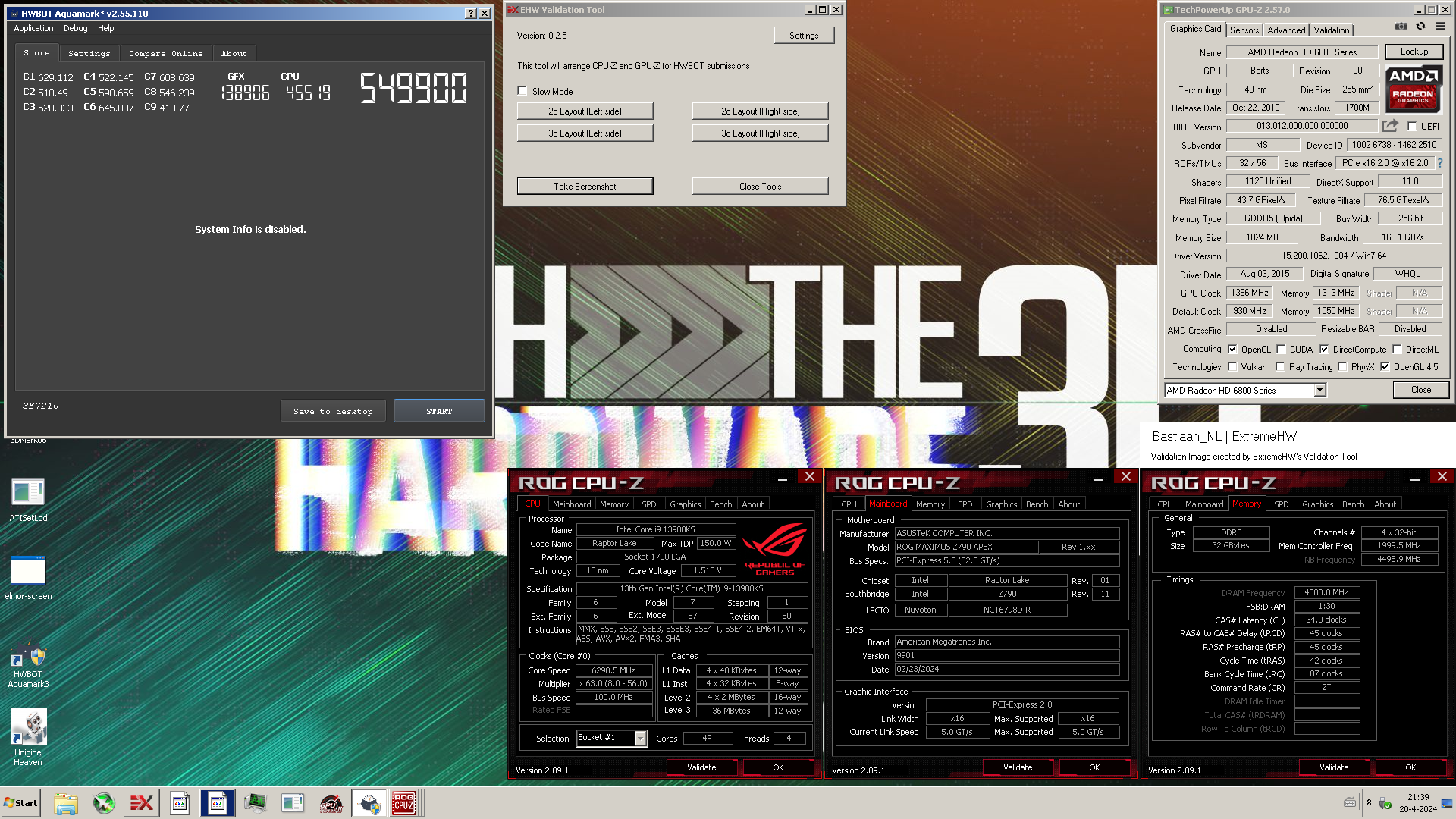
Task: Toggle the UEFI checkbox in GPU-Z
Action: click(1412, 127)
